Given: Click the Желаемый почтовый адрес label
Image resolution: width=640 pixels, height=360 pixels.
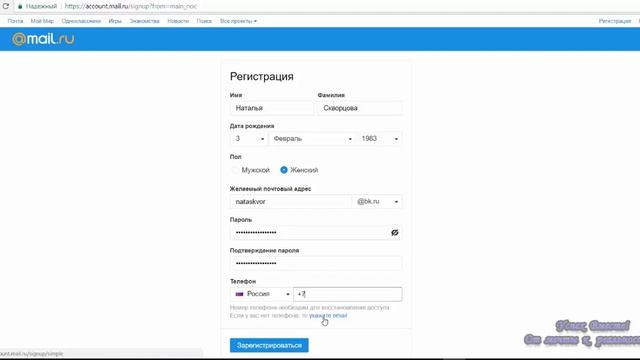Looking at the screenshot, I should 270,189.
